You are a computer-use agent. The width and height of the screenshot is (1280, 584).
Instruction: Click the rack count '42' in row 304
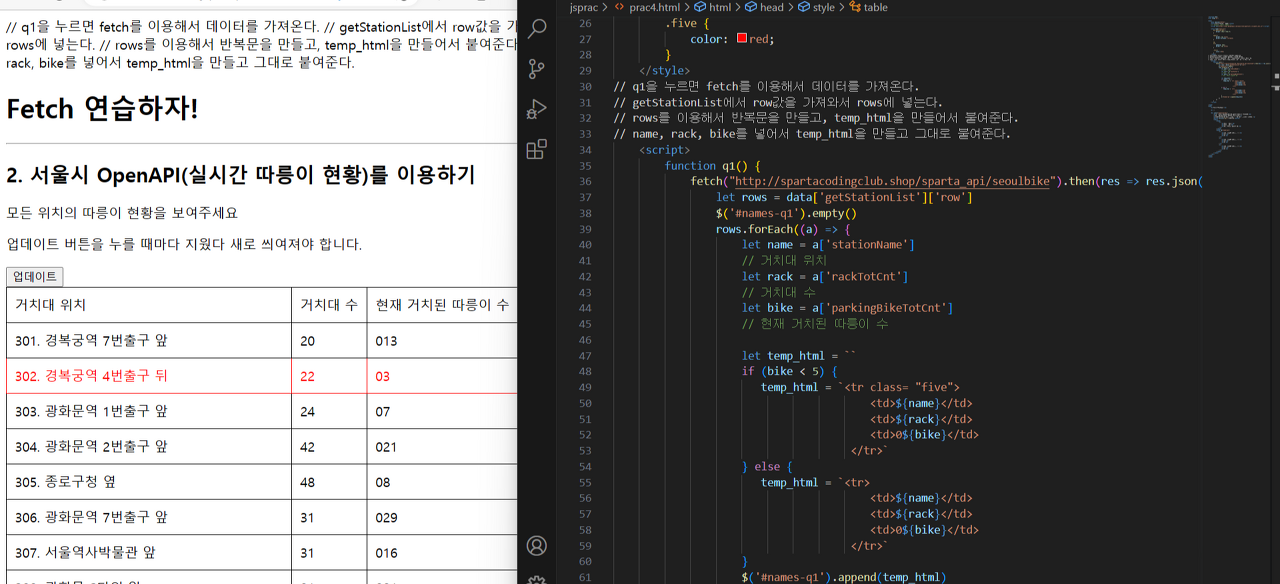click(307, 447)
